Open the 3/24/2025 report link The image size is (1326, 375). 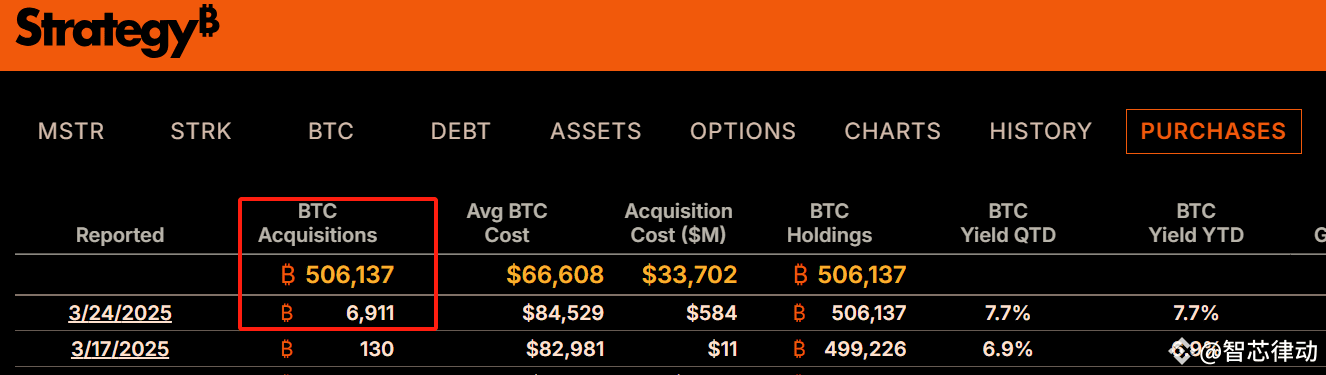coord(120,313)
